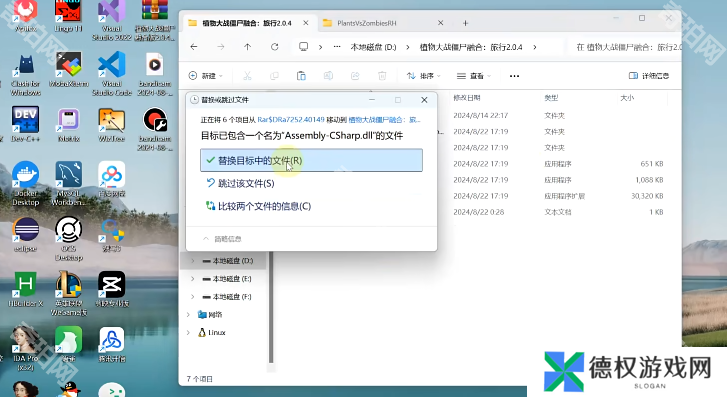
Task: Click the destination folder link in dialog
Action: pos(384,120)
